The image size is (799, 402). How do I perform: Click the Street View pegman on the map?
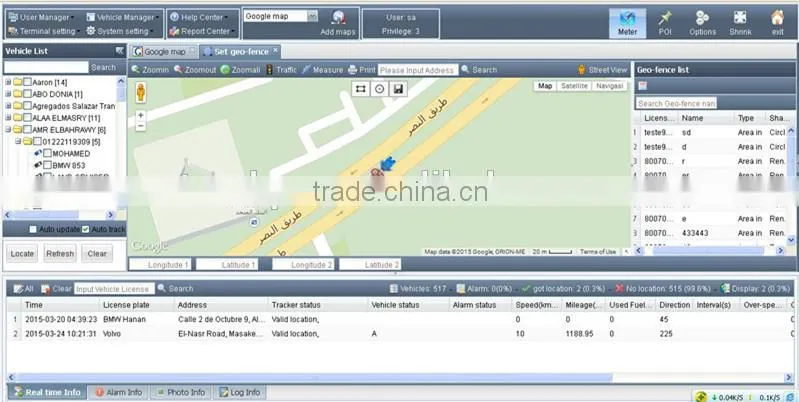tap(141, 93)
